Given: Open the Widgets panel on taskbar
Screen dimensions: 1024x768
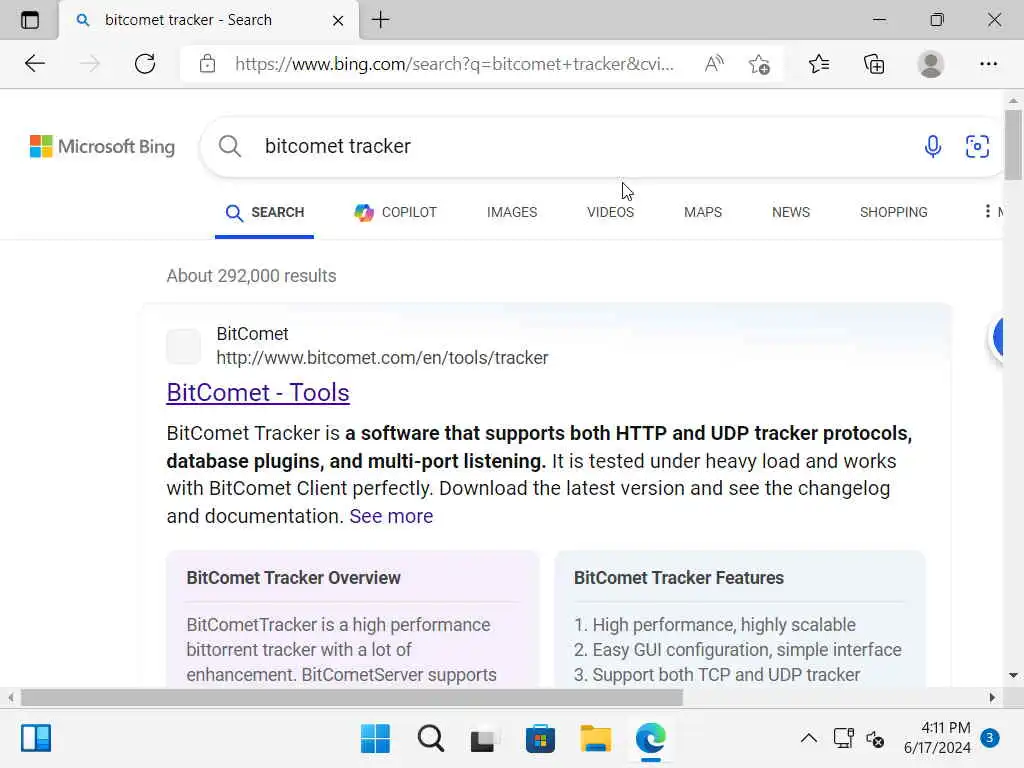Looking at the screenshot, I should (36, 739).
